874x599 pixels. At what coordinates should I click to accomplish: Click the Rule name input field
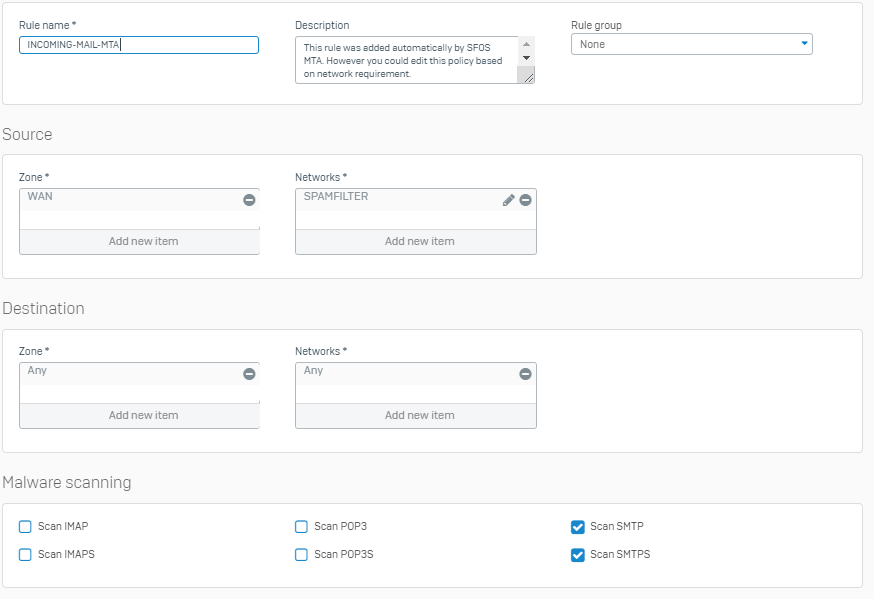coord(139,45)
